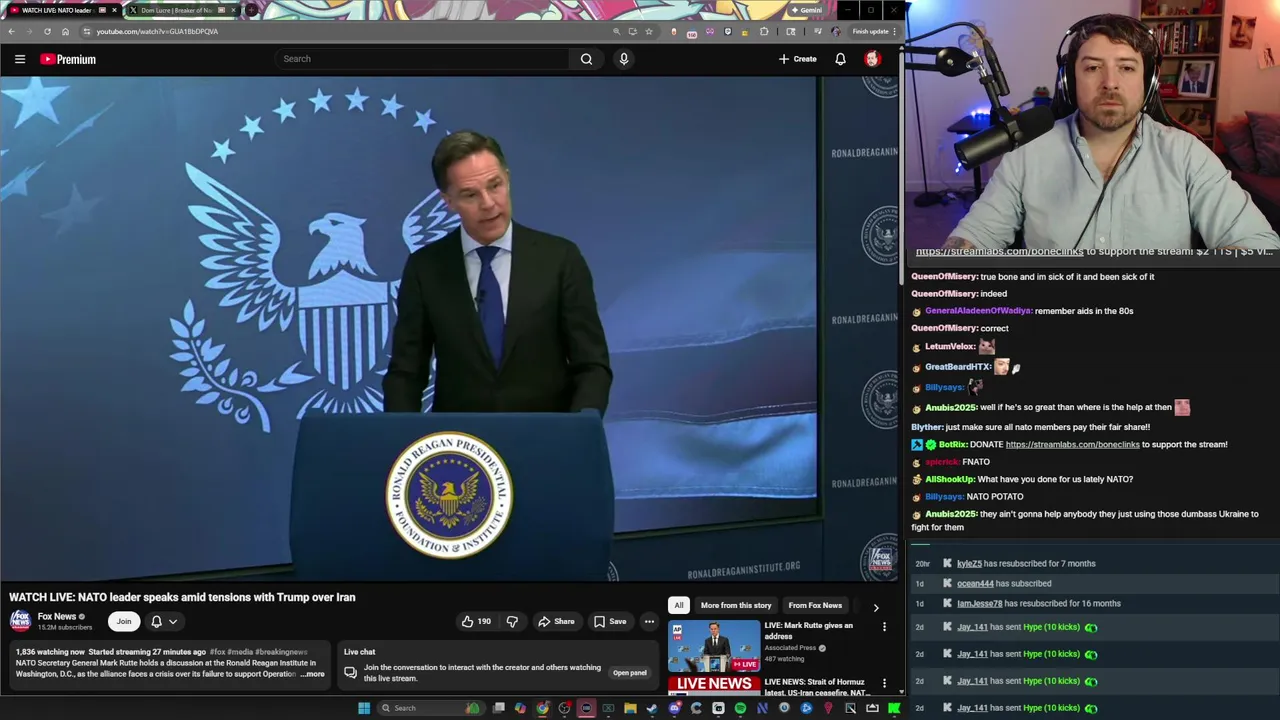Open Gemini in the browser title bar

pyautogui.click(x=806, y=10)
